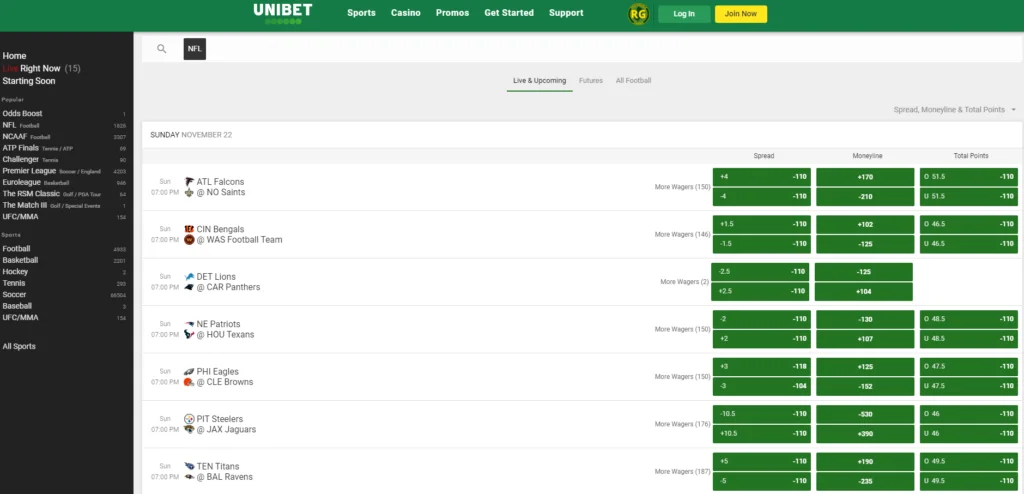Click the NE Patriots team logo
The image size is (1024, 494).
189,324
